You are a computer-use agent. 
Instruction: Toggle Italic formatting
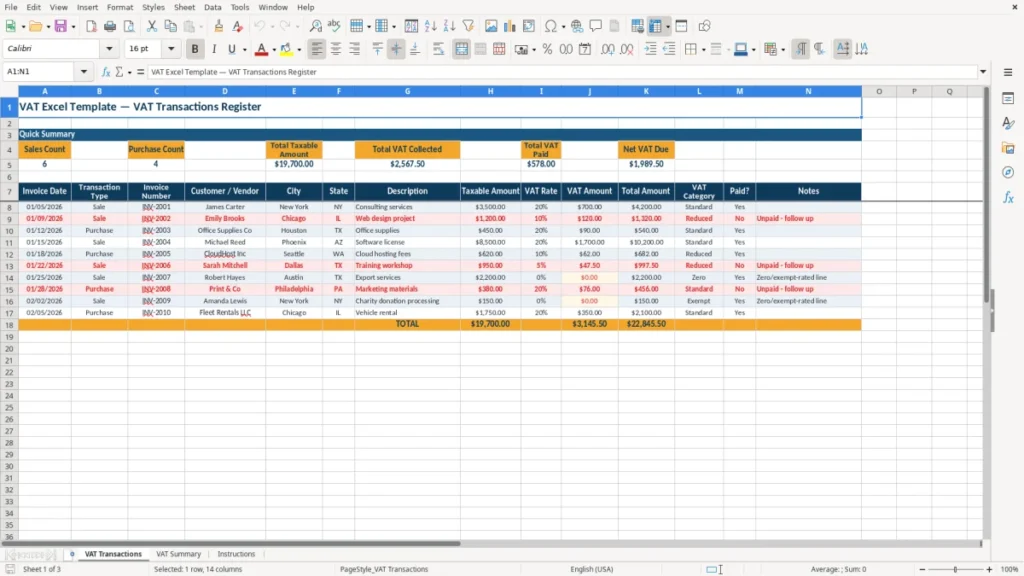click(x=214, y=49)
